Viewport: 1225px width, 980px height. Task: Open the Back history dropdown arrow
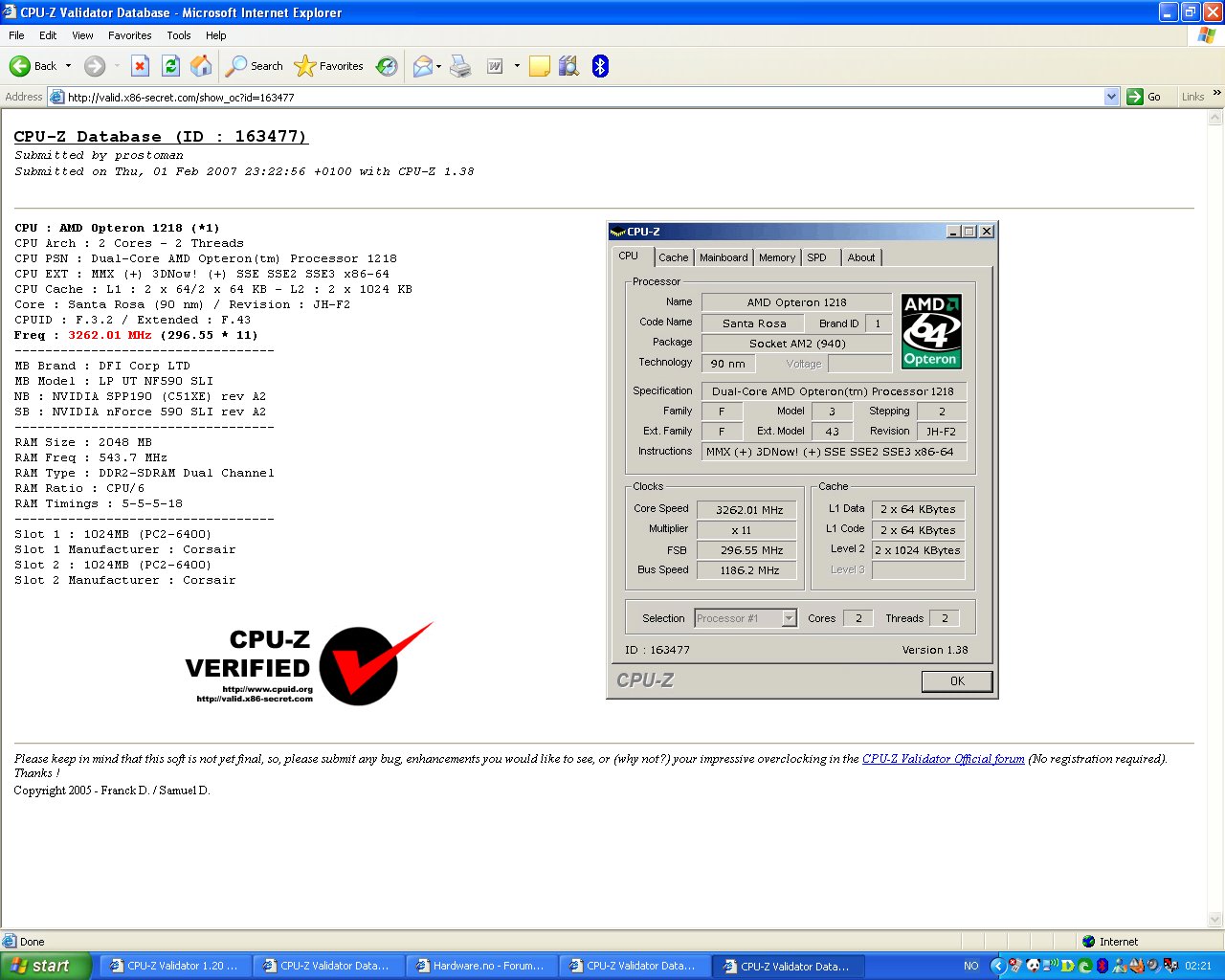[x=68, y=66]
